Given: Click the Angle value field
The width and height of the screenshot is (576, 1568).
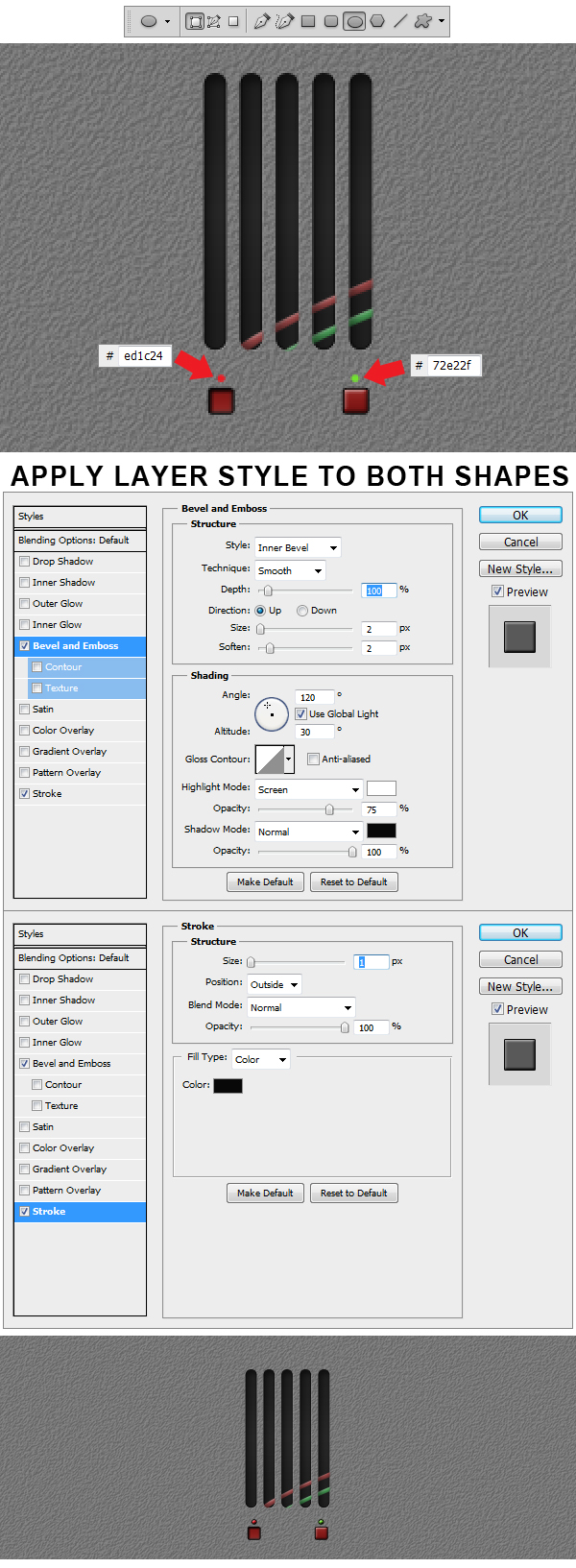Looking at the screenshot, I should pos(315,697).
